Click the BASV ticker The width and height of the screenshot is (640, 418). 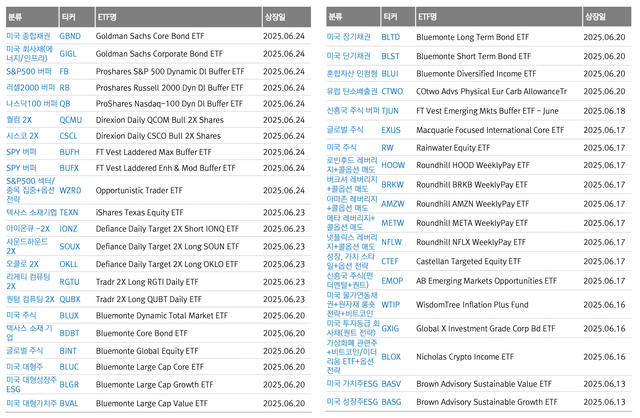(391, 384)
